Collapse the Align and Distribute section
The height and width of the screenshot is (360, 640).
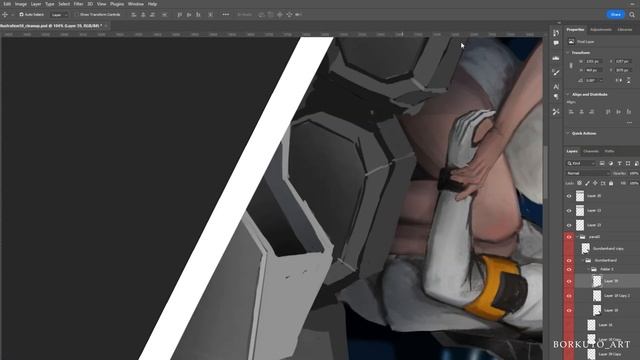[x=568, y=94]
